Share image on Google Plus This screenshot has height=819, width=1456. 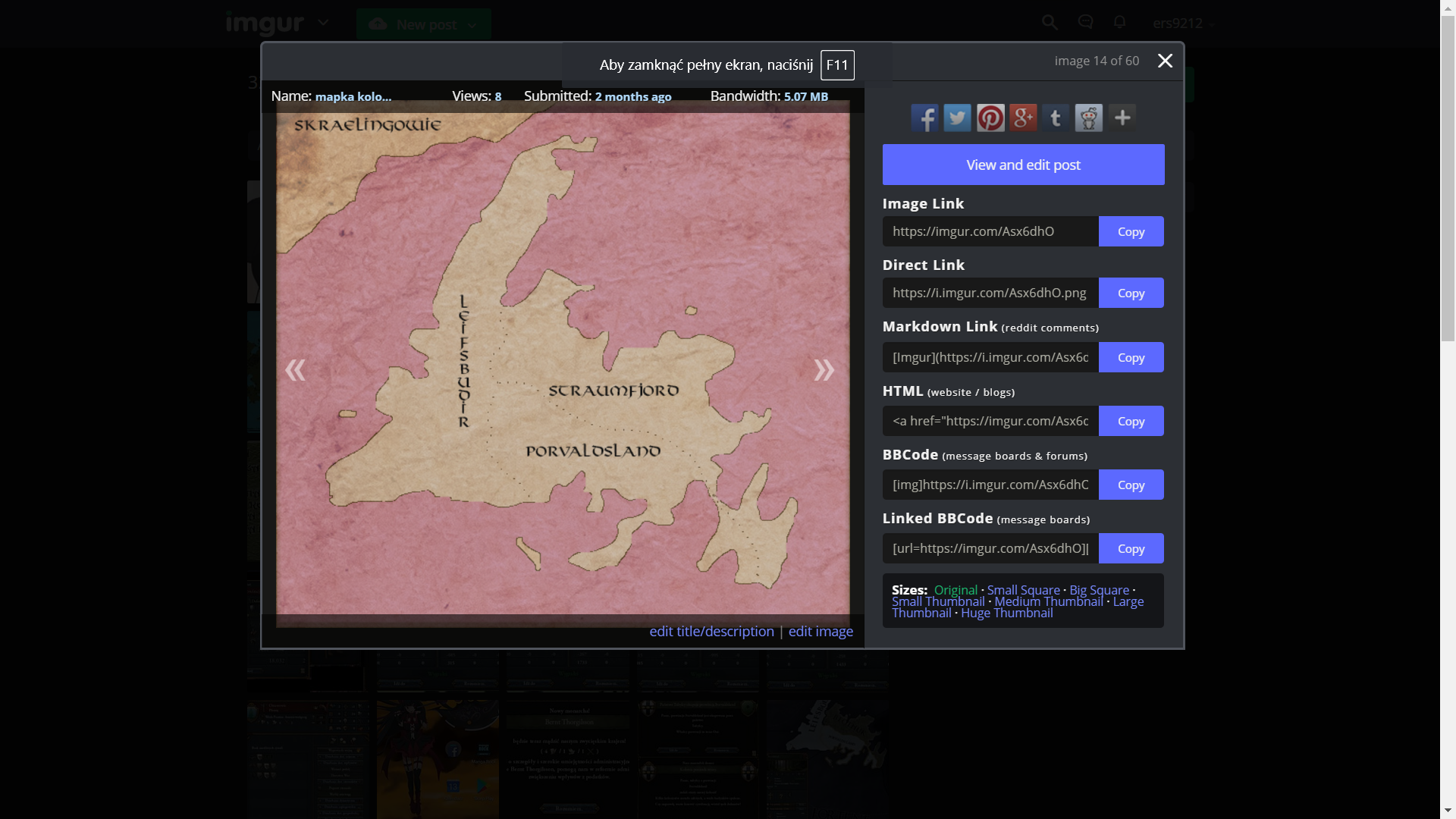click(1023, 118)
